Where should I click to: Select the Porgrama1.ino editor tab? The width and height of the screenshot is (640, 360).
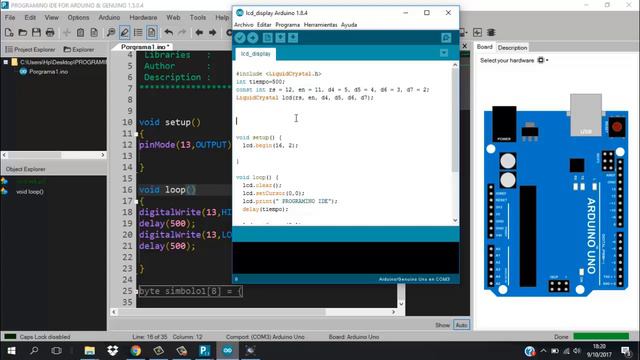[x=145, y=47]
